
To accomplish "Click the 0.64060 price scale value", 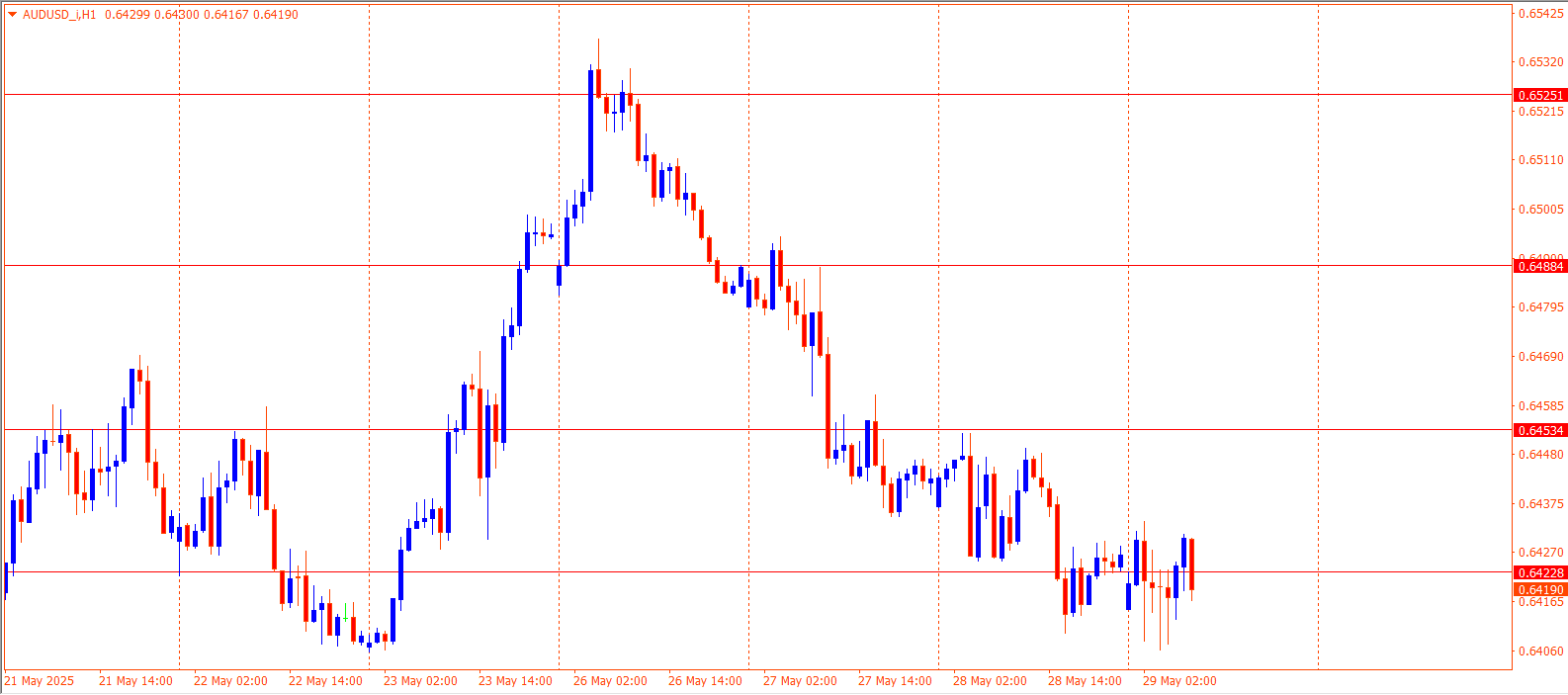I will pos(1541,652).
